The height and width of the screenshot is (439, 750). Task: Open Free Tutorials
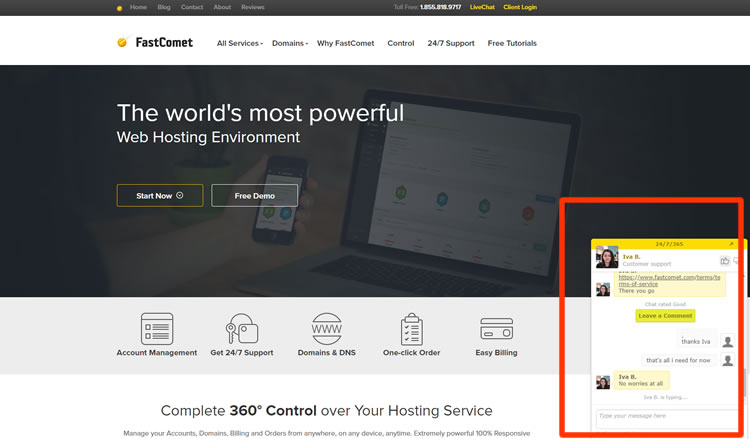pyautogui.click(x=512, y=43)
